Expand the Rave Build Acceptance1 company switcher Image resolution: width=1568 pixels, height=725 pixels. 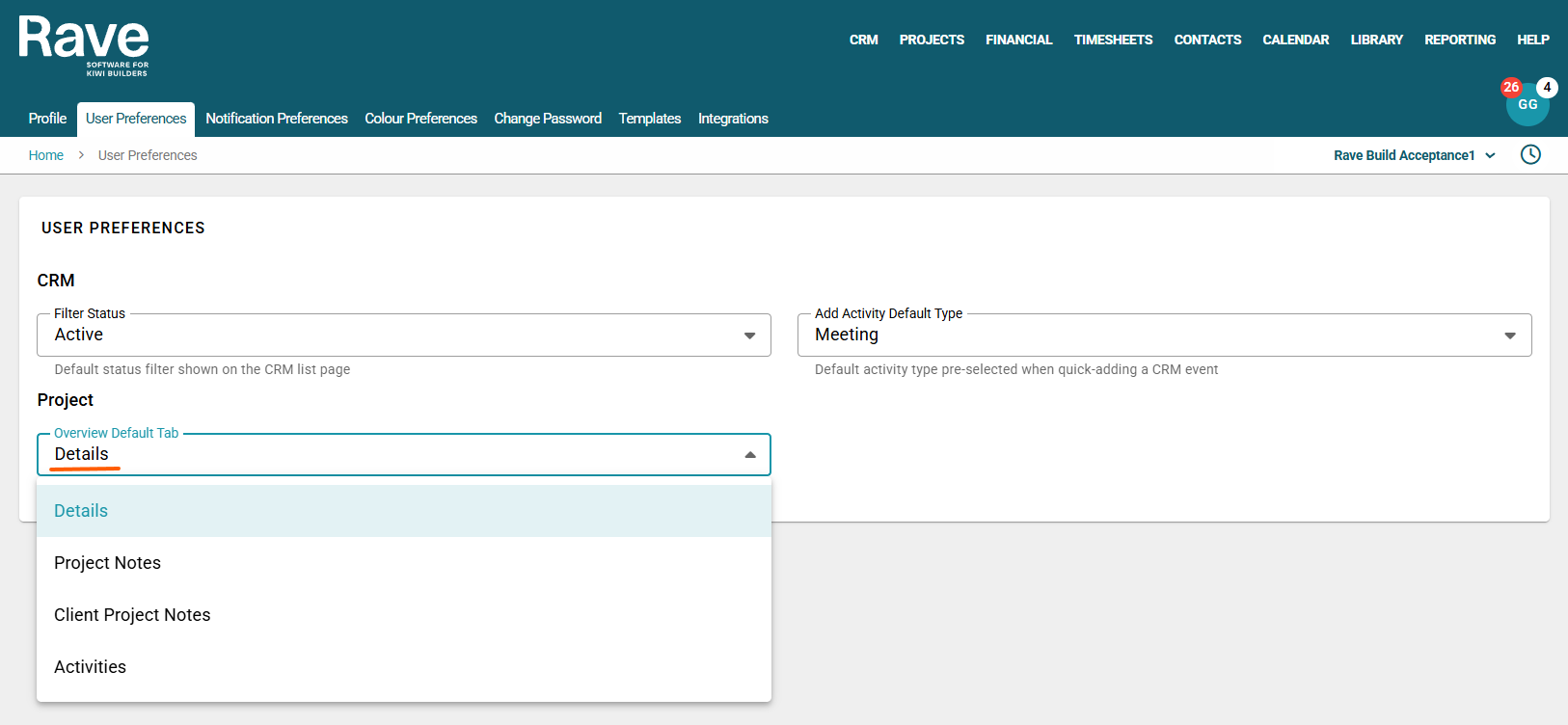pos(1415,155)
